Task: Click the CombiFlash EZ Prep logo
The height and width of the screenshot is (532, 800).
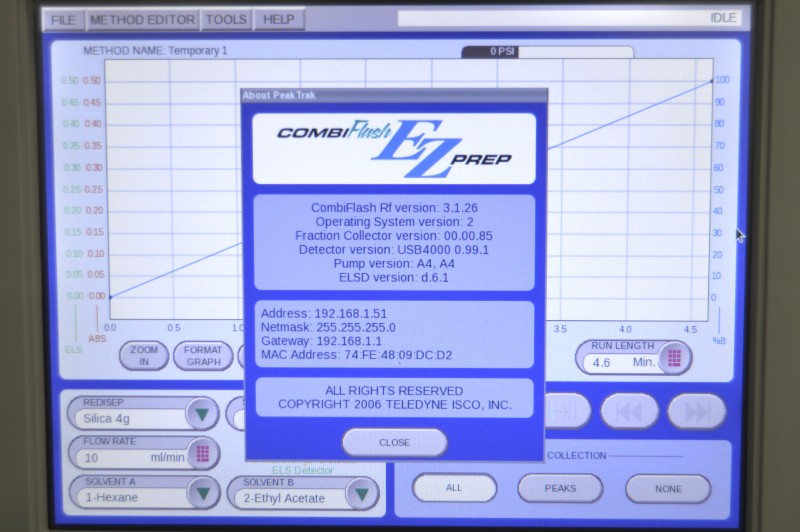Action: (393, 148)
